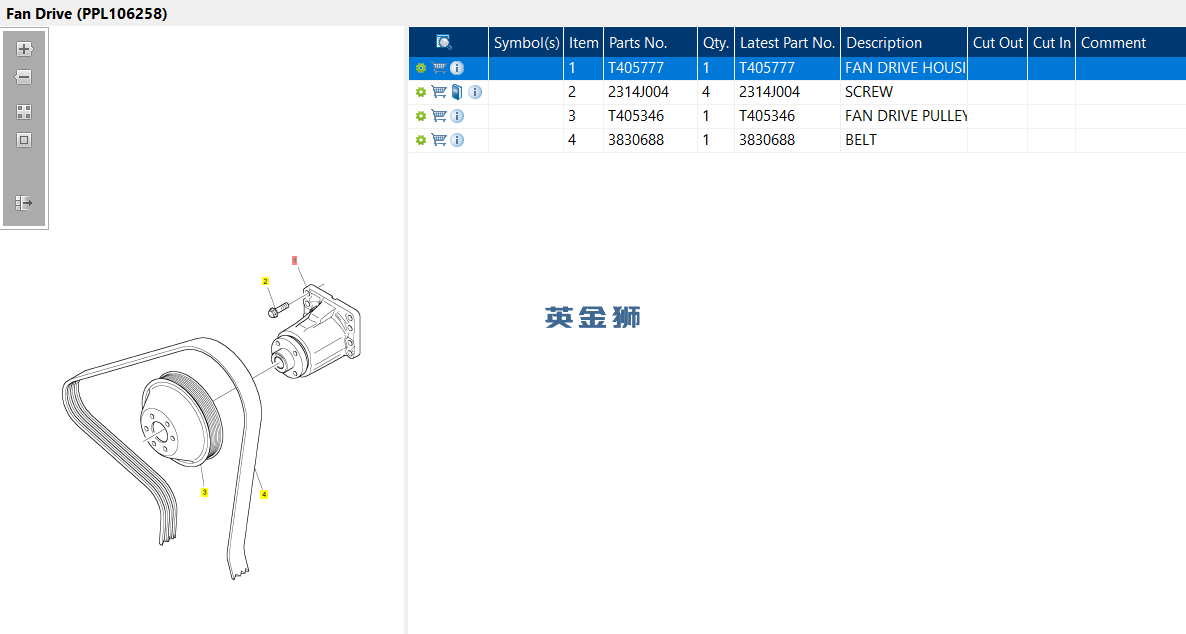The image size is (1186, 634).
Task: Select callout 4 on the belt
Action: 264,495
